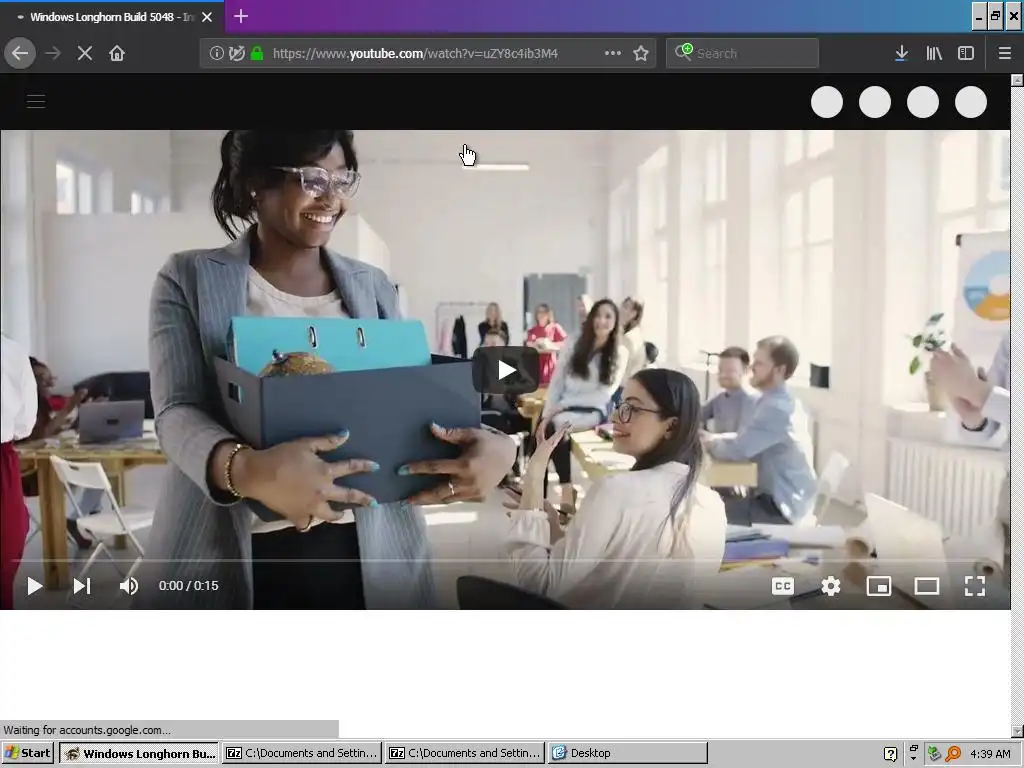The height and width of the screenshot is (768, 1024).
Task: Switch to second C:\Documents and Settin... taskbar window
Action: (x=465, y=753)
